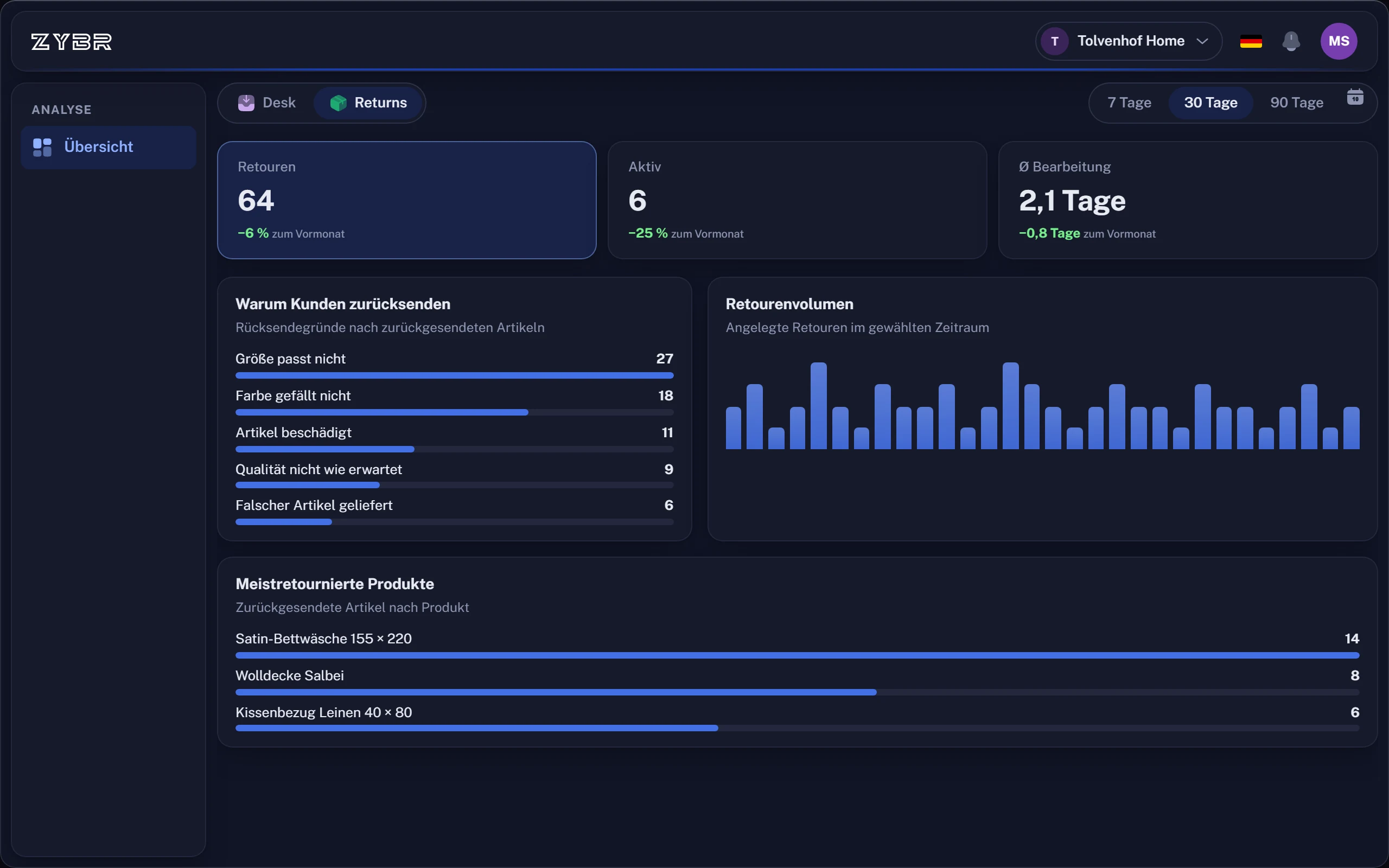This screenshot has height=868, width=1389.
Task: Select the 7 Tage range
Action: (1129, 103)
